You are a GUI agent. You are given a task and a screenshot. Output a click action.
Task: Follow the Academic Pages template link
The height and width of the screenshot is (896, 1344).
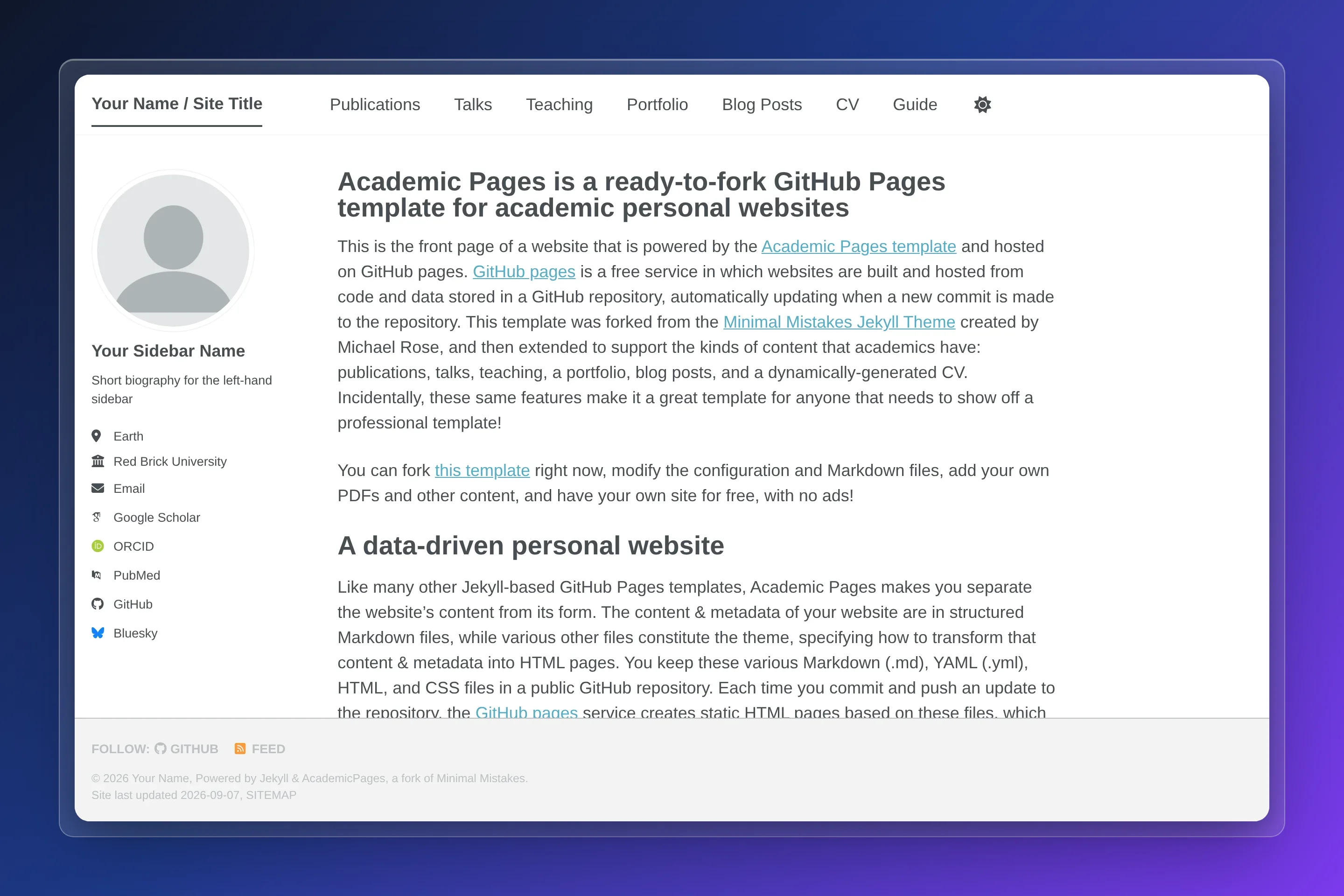click(x=858, y=246)
